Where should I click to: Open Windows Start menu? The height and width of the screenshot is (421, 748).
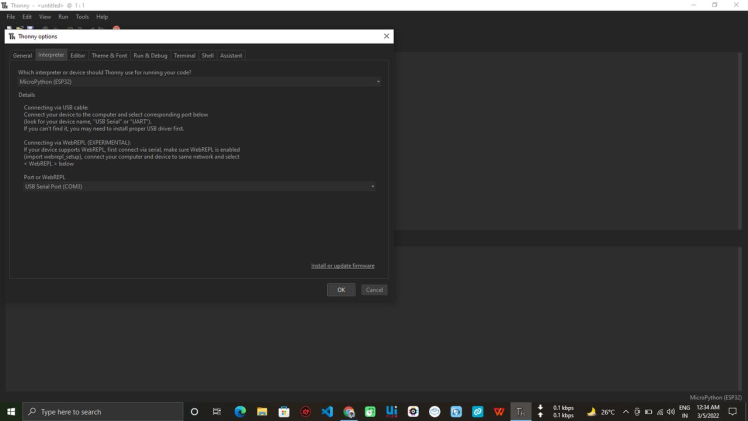[10, 411]
